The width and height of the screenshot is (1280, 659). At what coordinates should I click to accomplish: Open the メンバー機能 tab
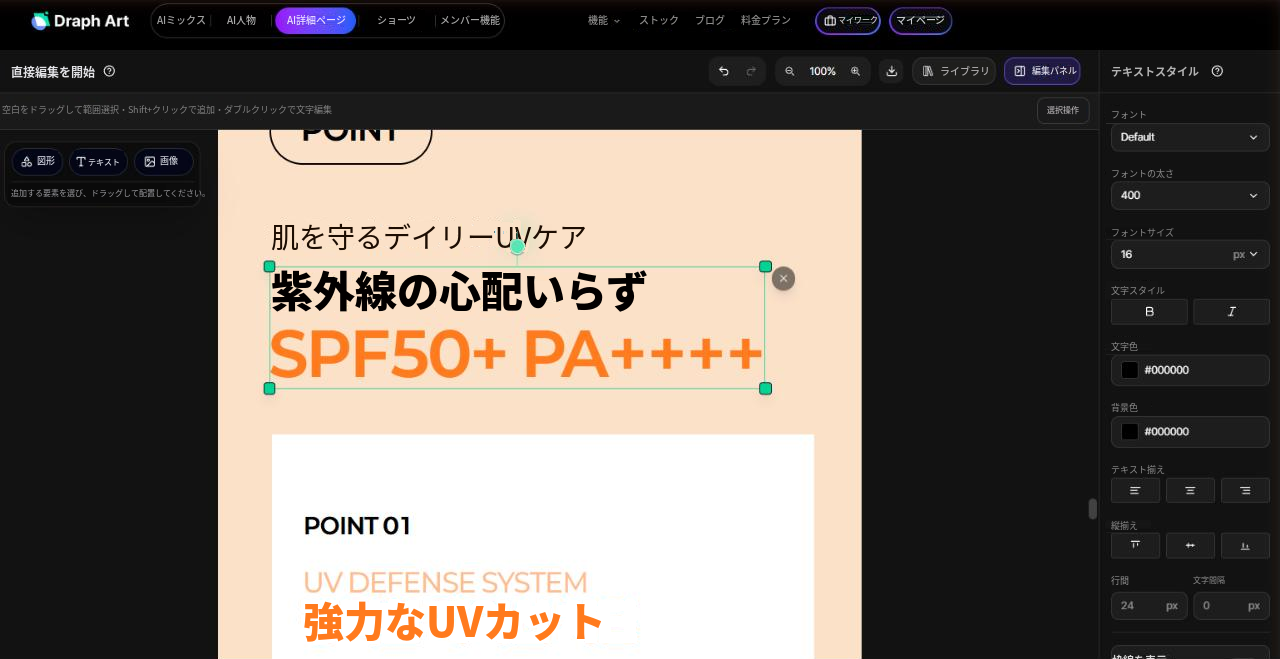click(x=469, y=20)
